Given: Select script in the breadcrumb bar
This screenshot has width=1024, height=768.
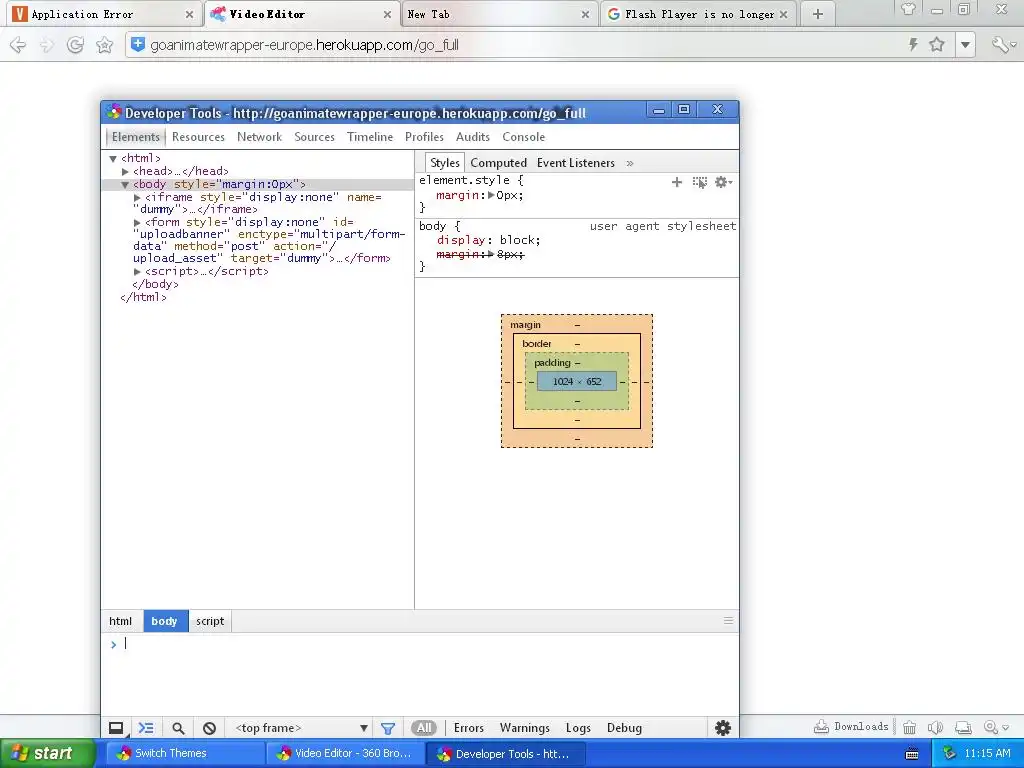Looking at the screenshot, I should [x=210, y=621].
